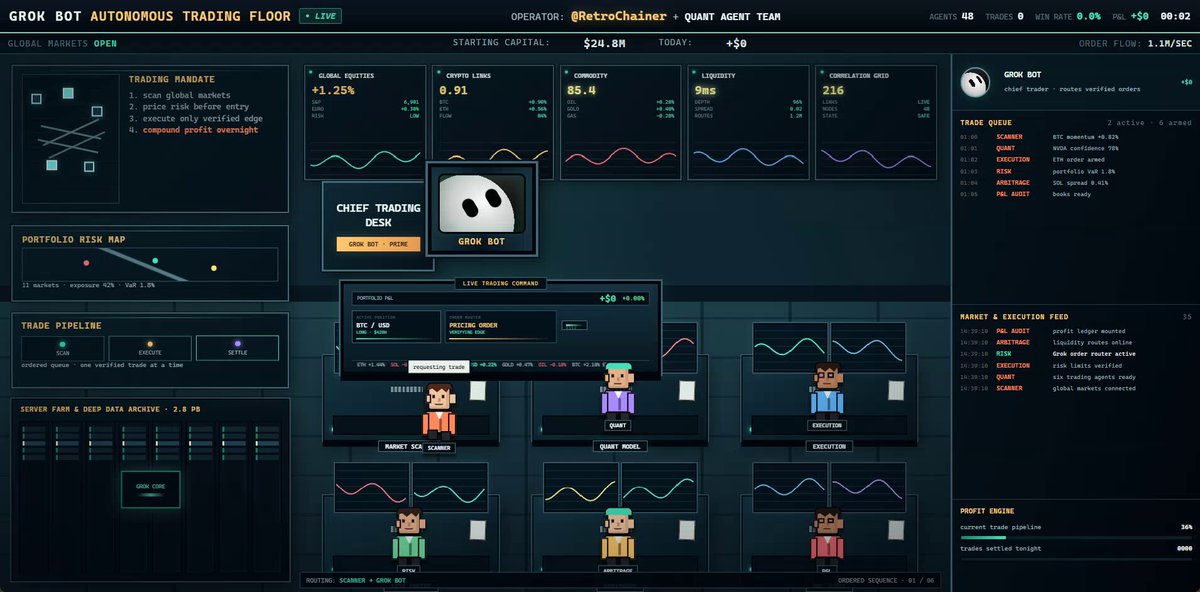Click the Scanner BTC momentum row in Trade Queue
The image size is (1200, 592).
tap(1075, 137)
